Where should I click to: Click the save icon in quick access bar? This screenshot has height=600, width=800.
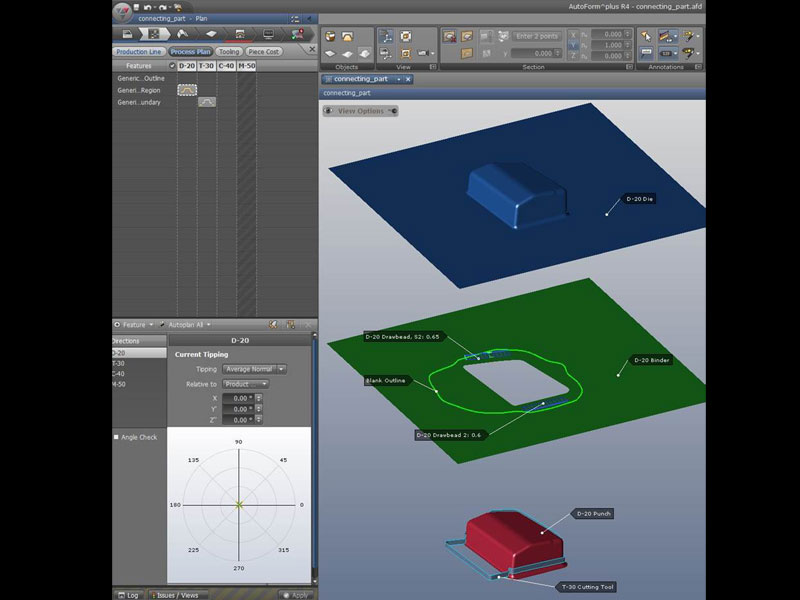tap(136, 7)
